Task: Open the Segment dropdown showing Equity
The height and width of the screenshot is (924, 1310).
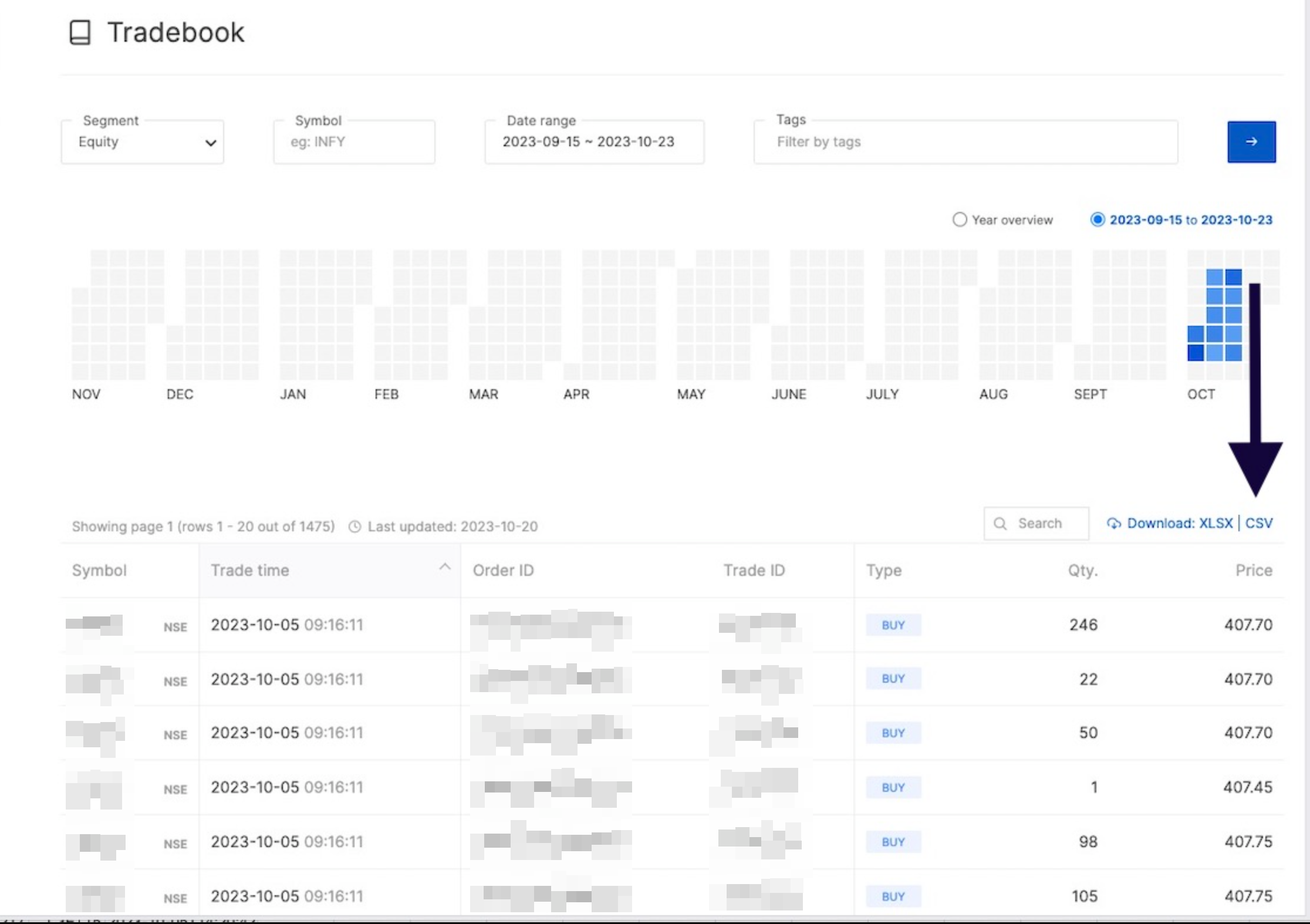Action: coord(142,141)
